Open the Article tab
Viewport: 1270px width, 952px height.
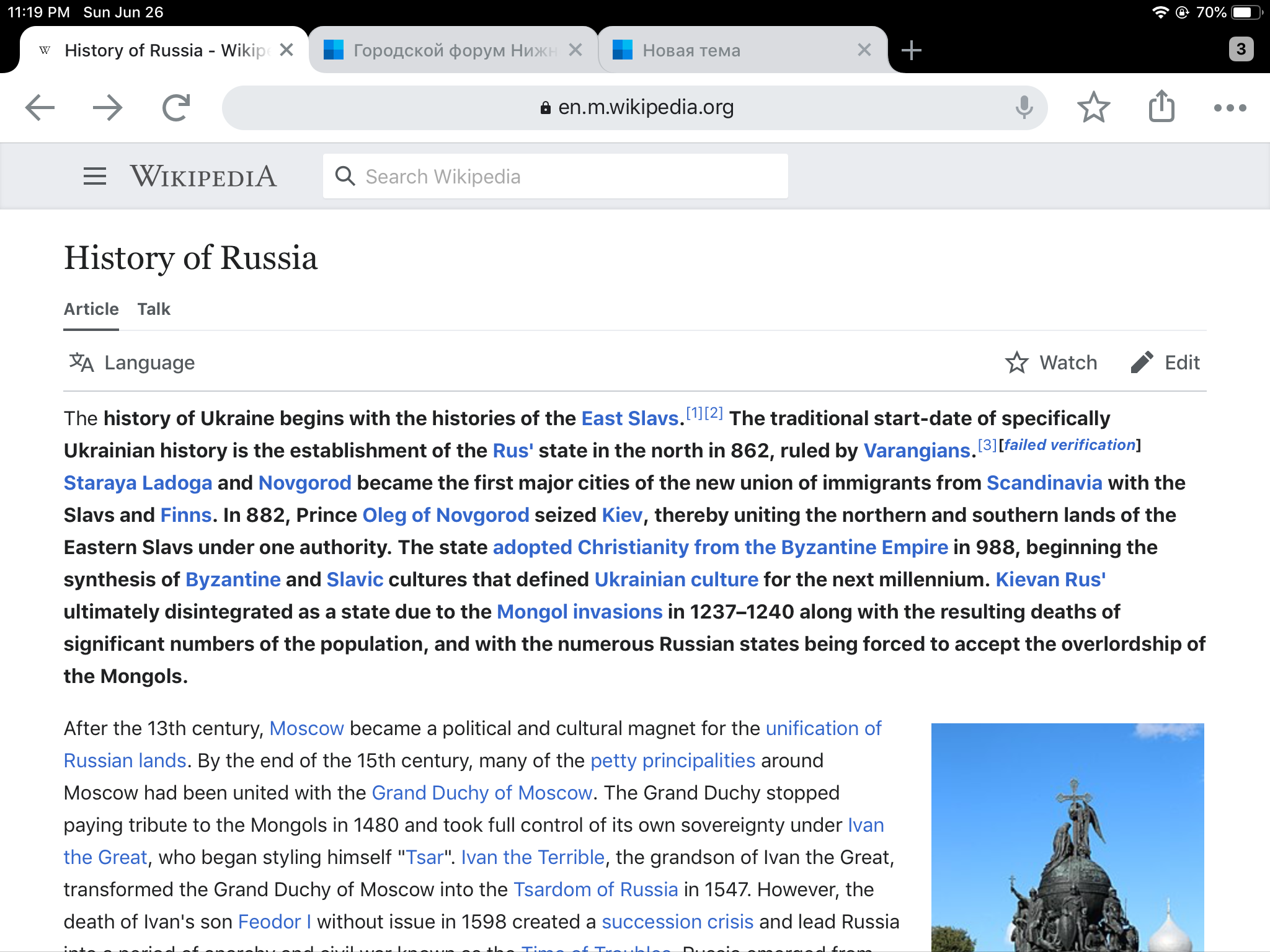pyautogui.click(x=91, y=309)
